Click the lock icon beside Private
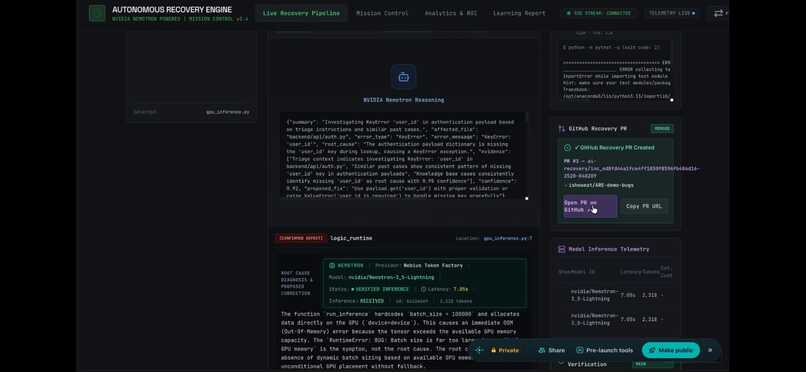806x372 pixels. (x=493, y=350)
